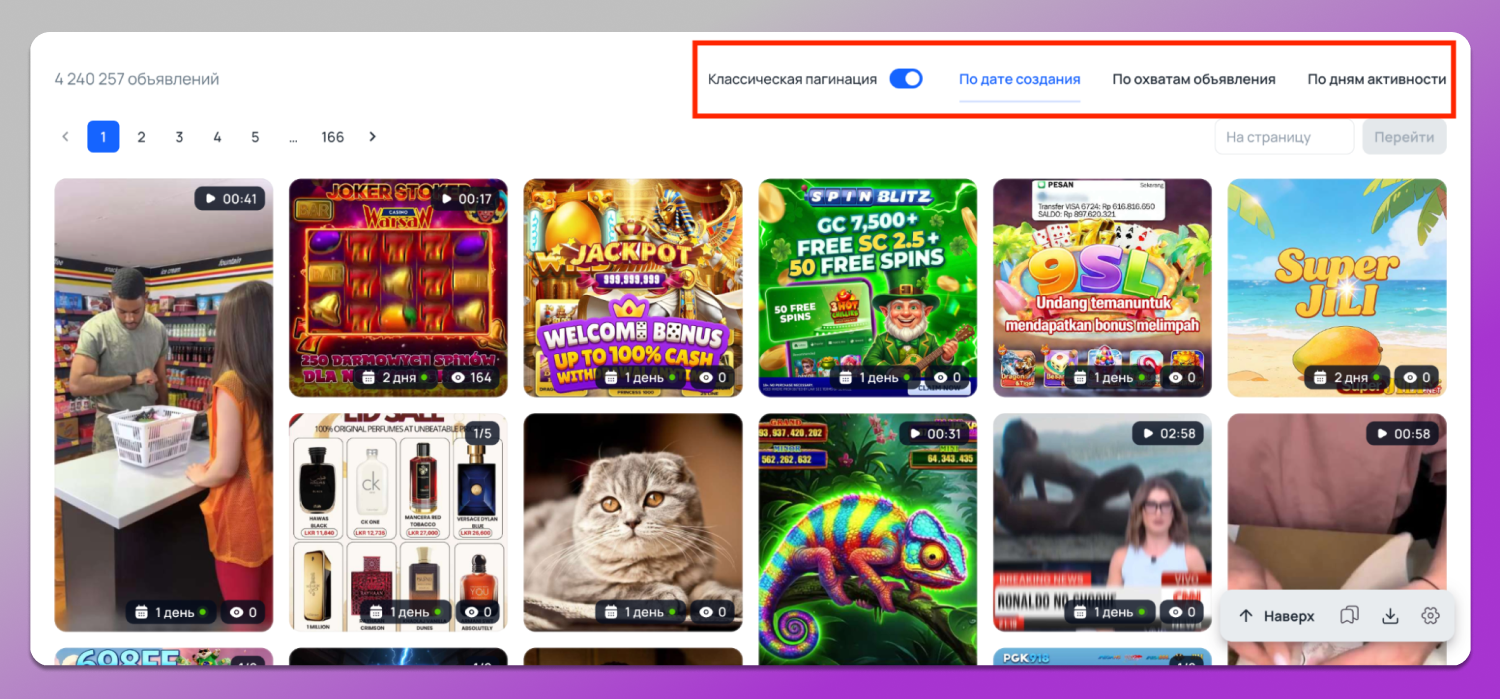Click the 00:17 video badge on Joker Stoker ad

(465, 199)
